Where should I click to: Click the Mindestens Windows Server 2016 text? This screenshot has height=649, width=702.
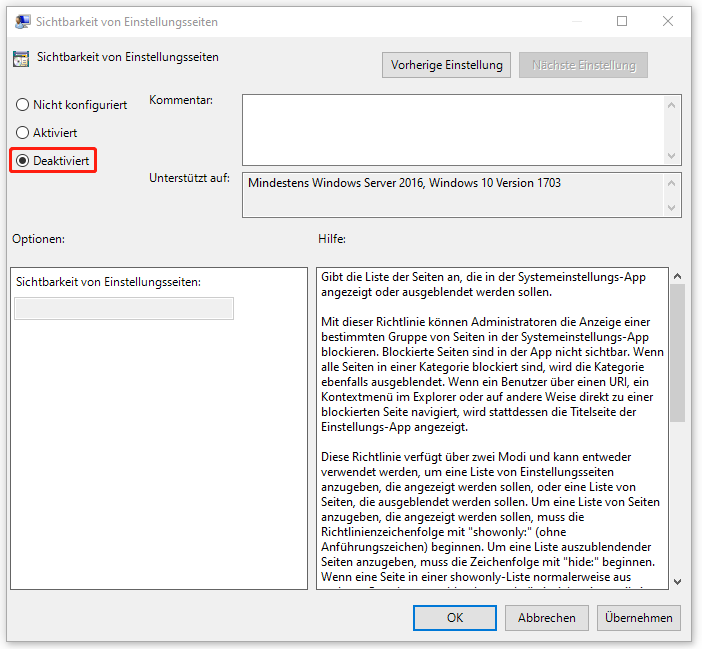click(x=404, y=183)
